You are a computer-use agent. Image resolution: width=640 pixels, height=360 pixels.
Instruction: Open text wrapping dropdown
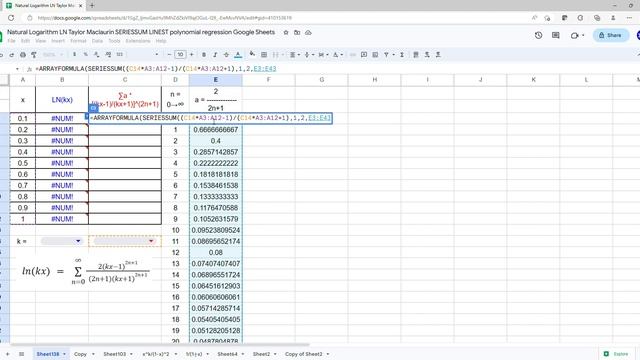click(x=322, y=55)
